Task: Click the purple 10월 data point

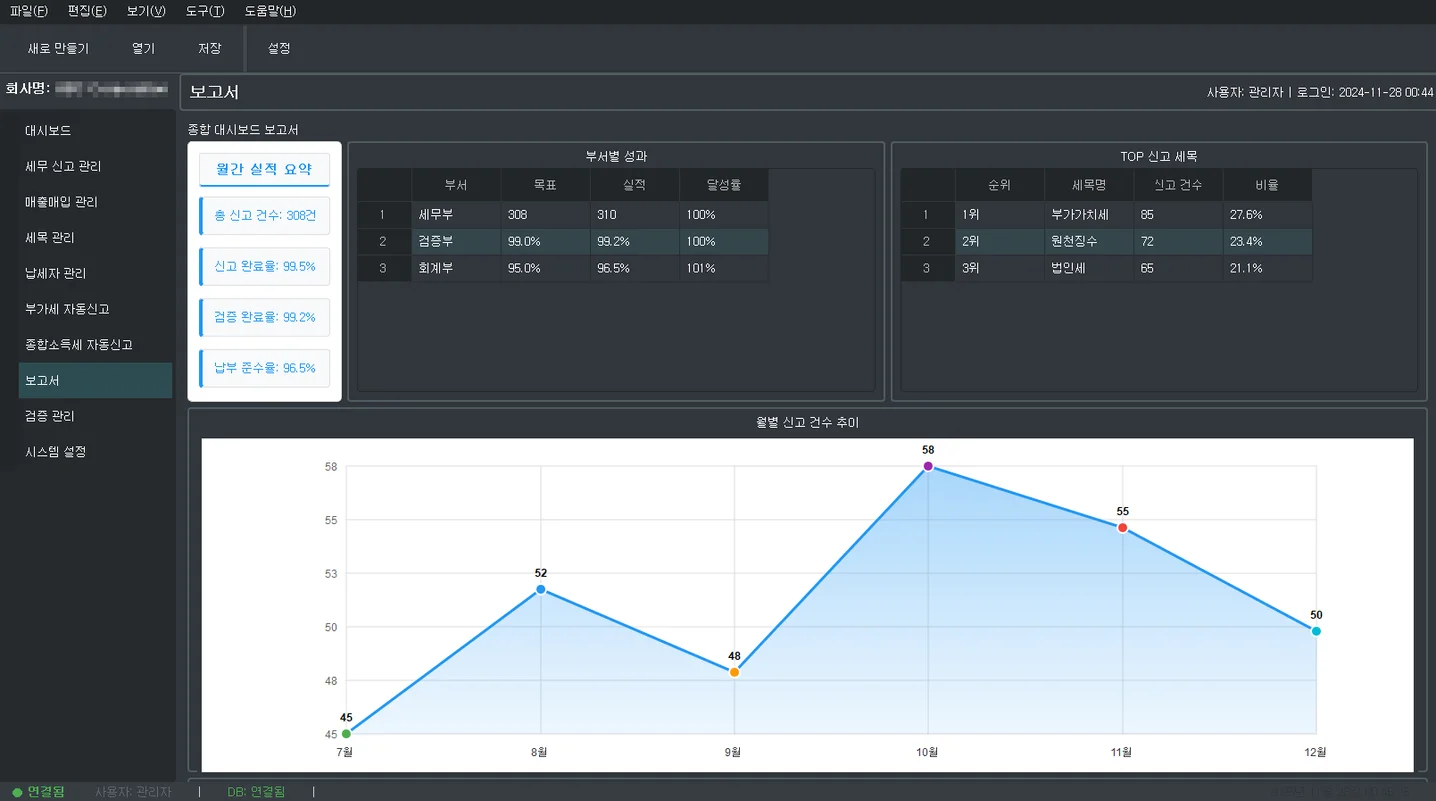Action: tap(928, 466)
